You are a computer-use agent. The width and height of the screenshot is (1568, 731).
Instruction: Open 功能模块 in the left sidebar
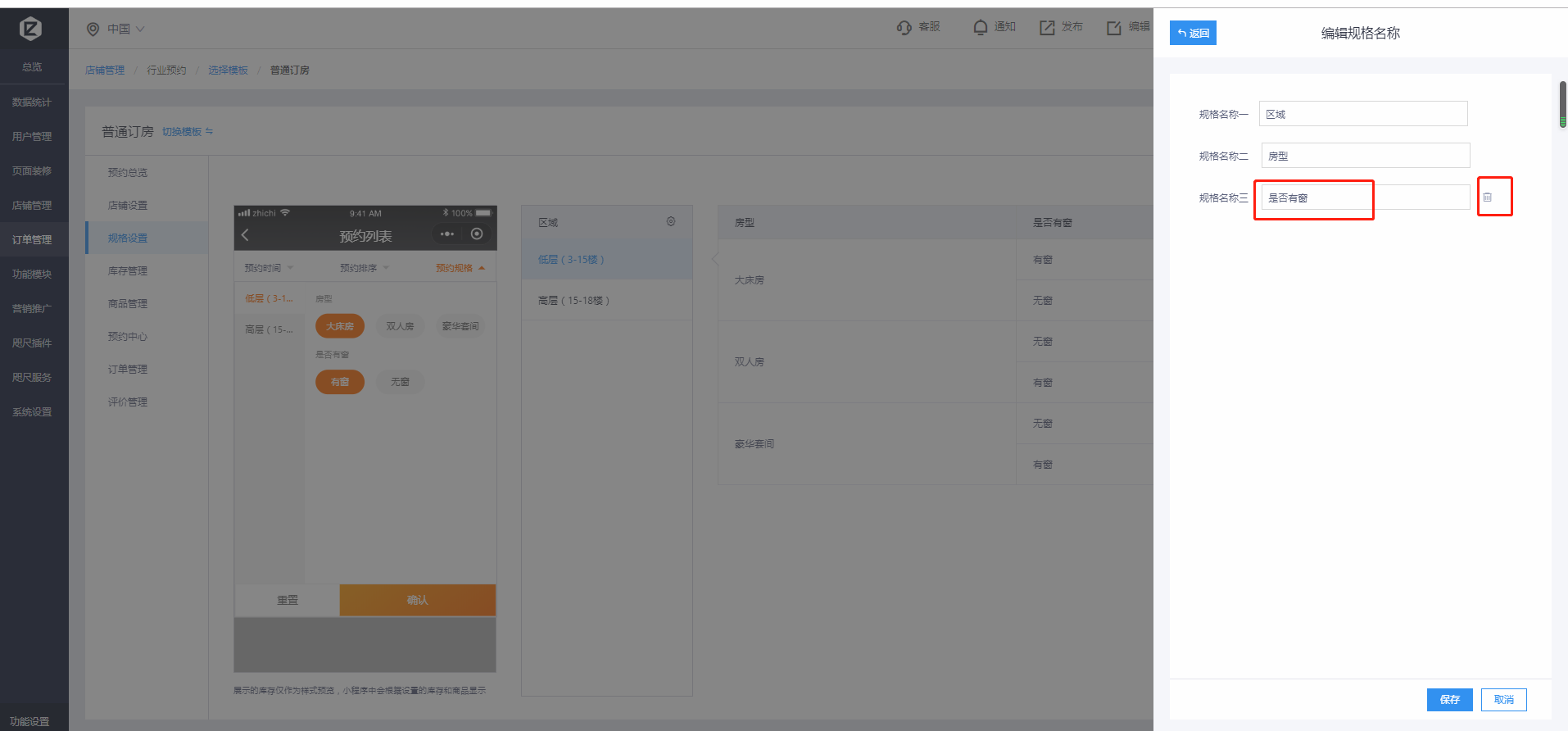click(33, 275)
